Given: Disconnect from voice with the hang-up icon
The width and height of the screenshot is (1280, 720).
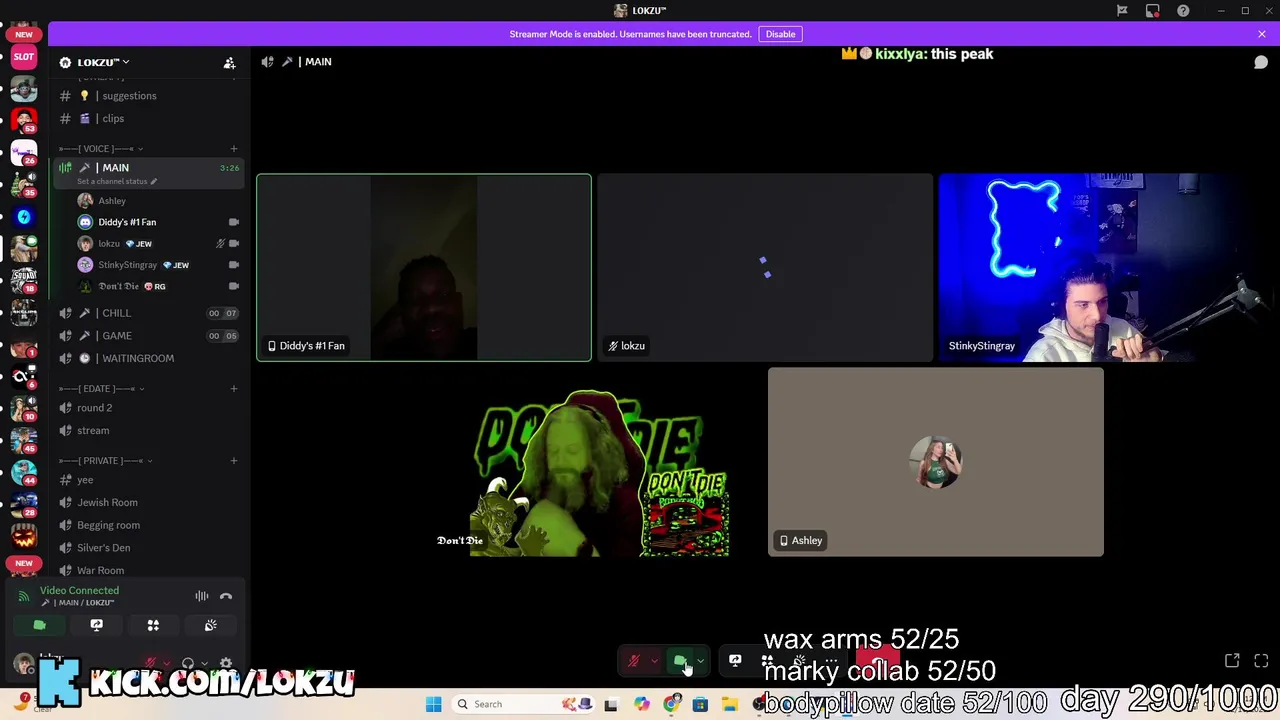Looking at the screenshot, I should 226,596.
